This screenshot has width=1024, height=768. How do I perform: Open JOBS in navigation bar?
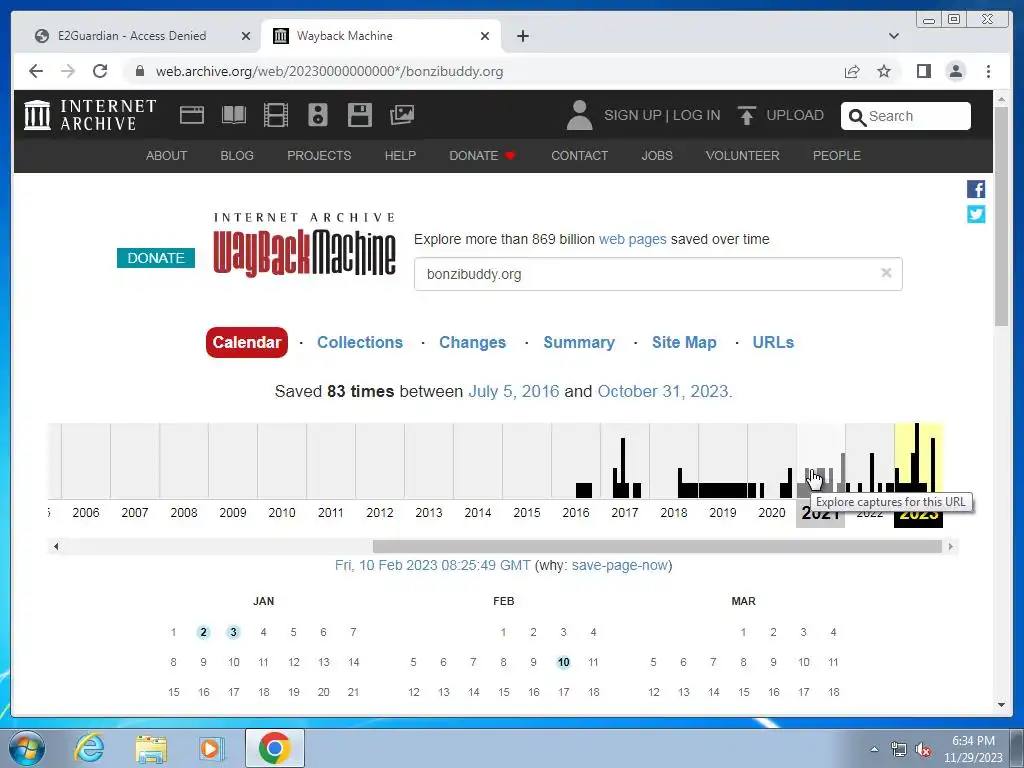coord(657,155)
